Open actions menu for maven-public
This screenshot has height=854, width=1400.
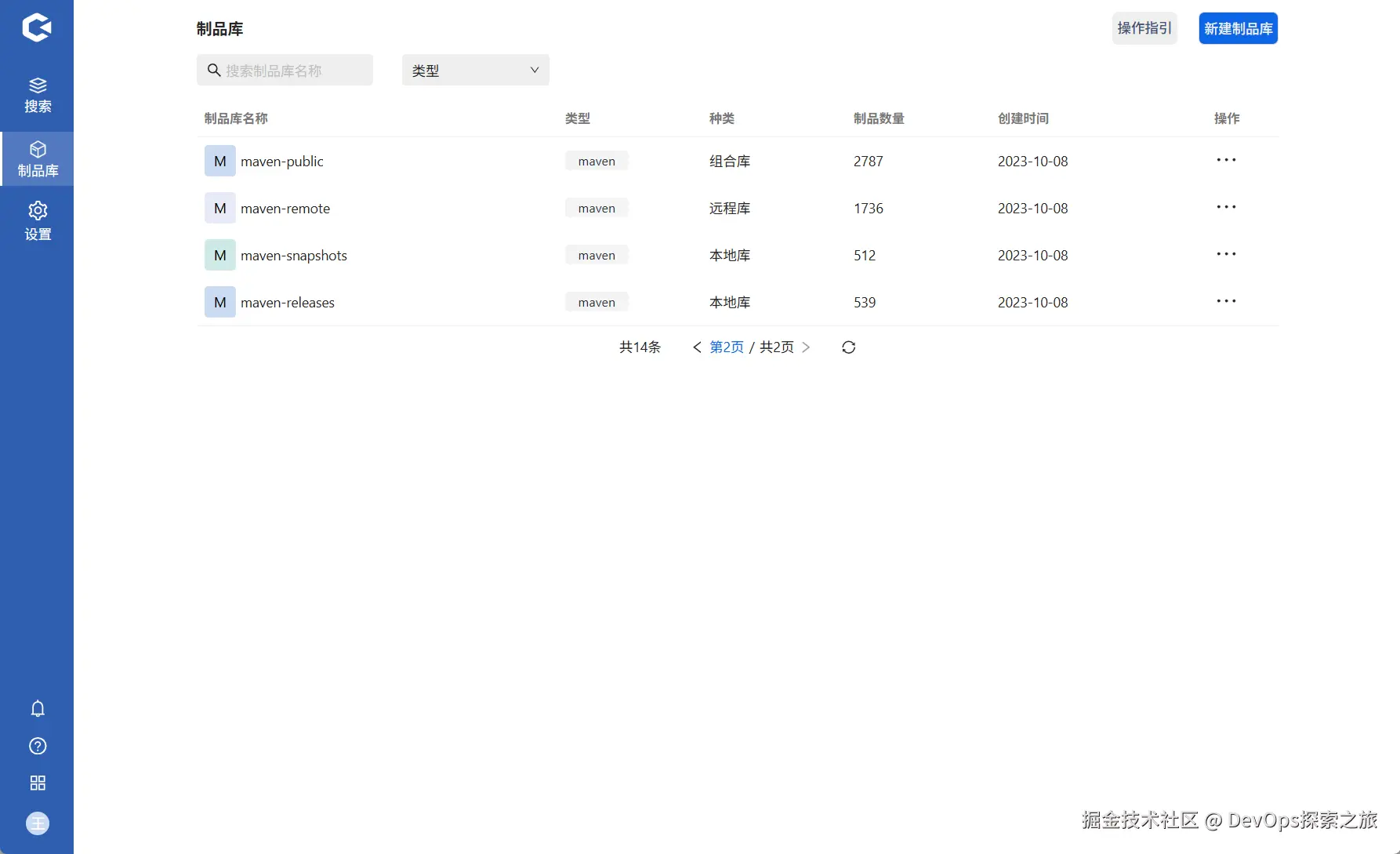(x=1226, y=160)
